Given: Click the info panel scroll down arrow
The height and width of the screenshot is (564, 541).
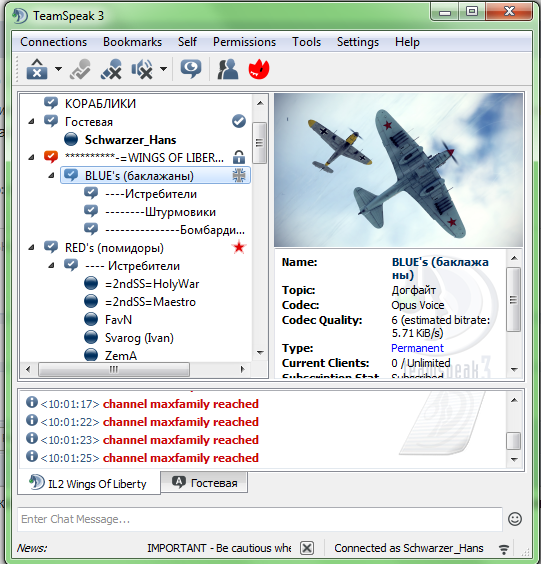Looking at the screenshot, I should click(x=514, y=369).
